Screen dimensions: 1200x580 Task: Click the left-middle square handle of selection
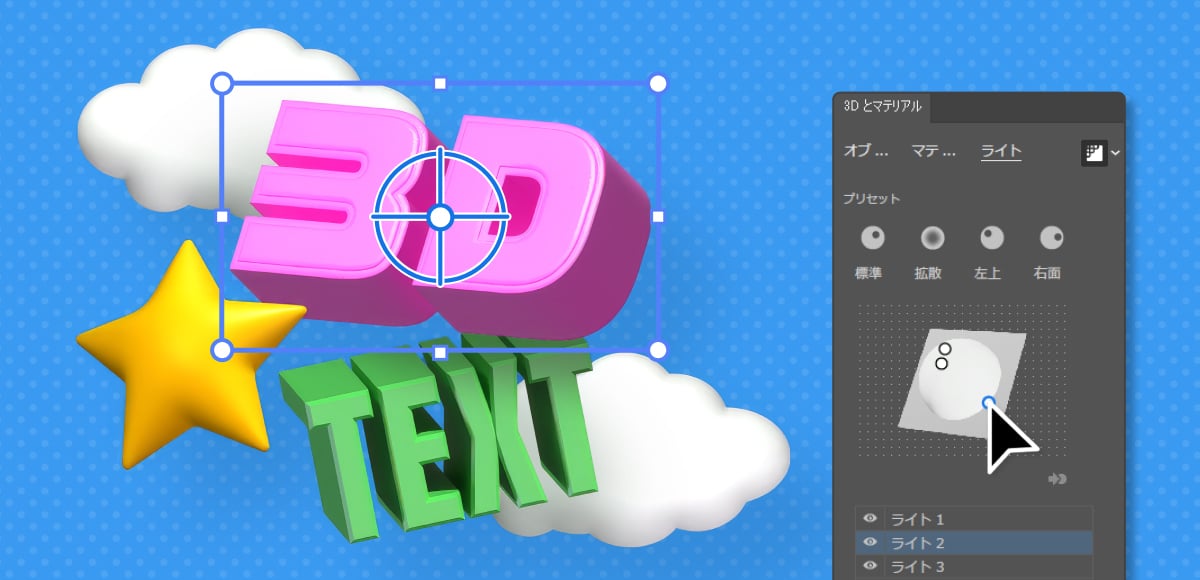click(222, 216)
